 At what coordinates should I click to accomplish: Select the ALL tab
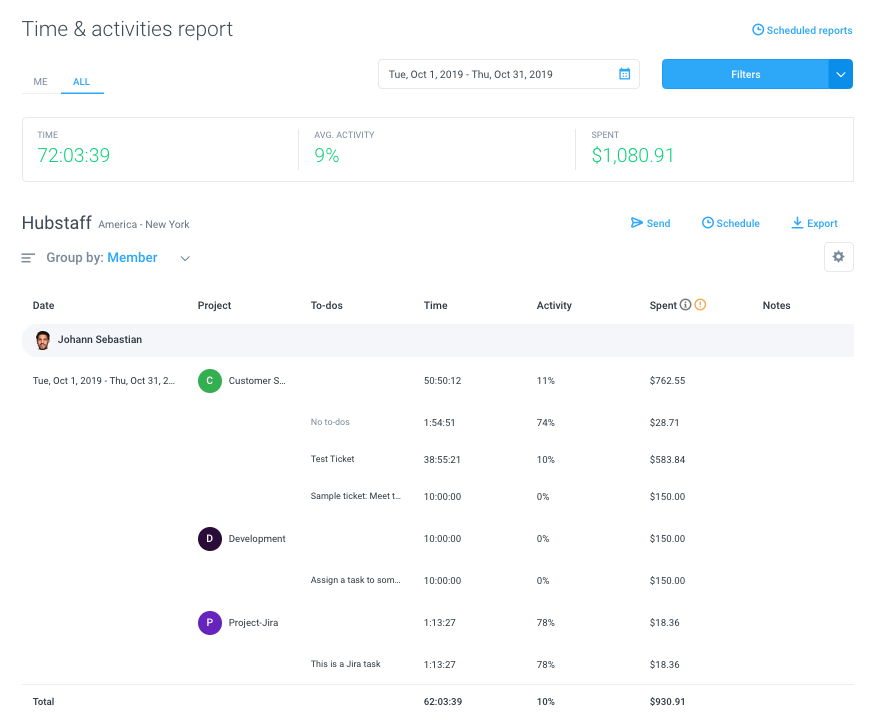82,82
